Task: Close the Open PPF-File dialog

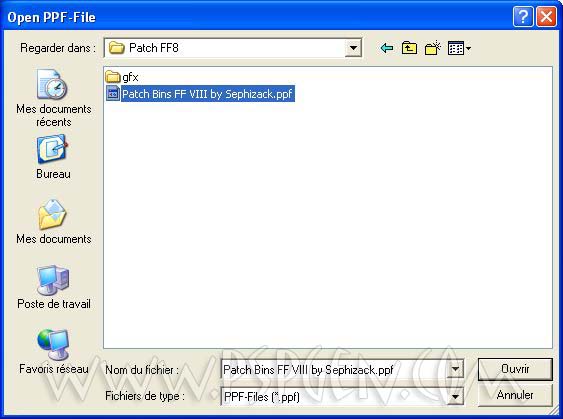Action: [546, 16]
